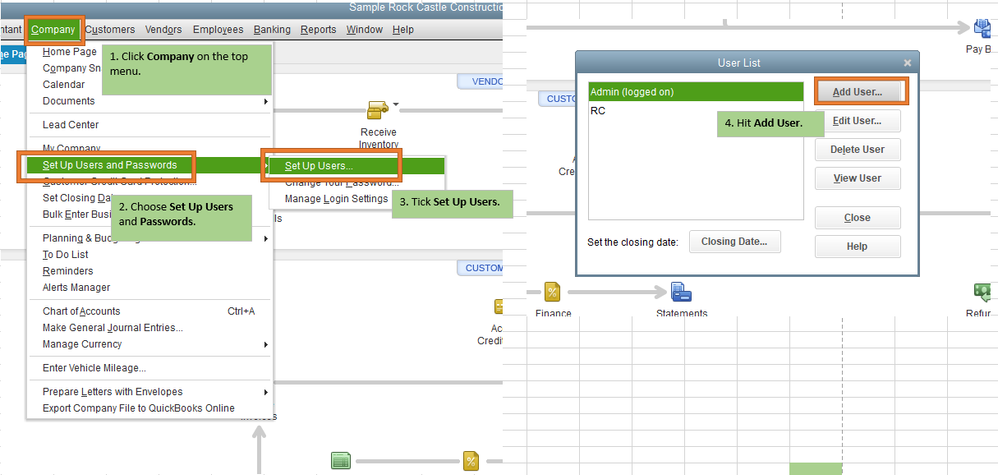The height and width of the screenshot is (475, 998).
Task: Click the percent icon at bottom
Action: tap(471, 461)
